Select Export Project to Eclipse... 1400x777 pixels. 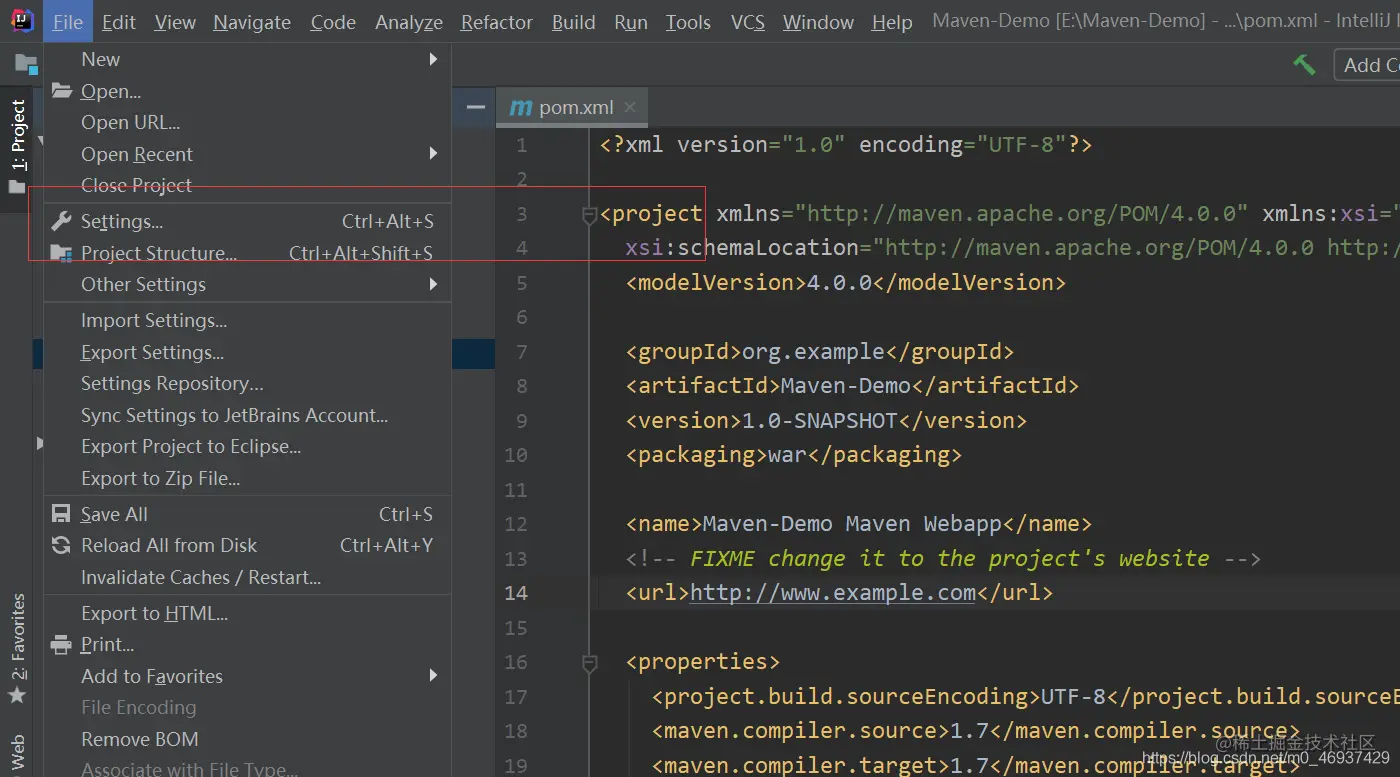(x=247, y=446)
